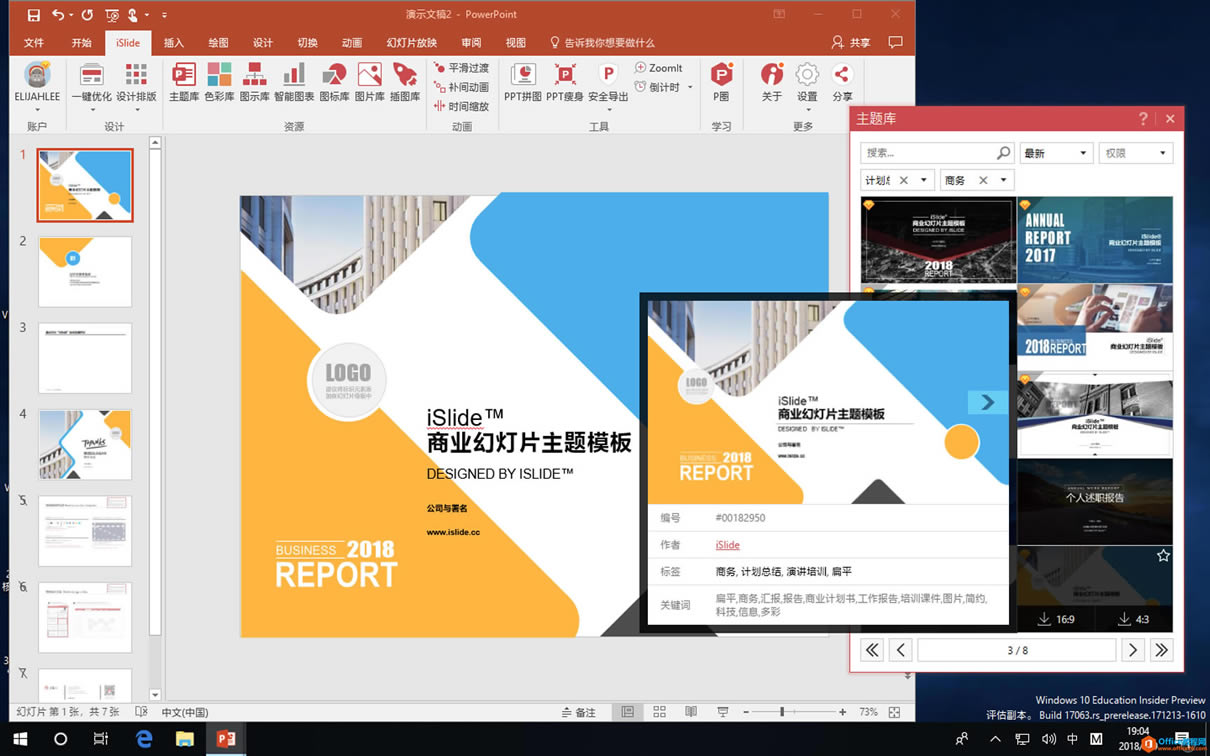Open iSlide 设置 settings
This screenshot has height=756, width=1210.
pos(806,80)
